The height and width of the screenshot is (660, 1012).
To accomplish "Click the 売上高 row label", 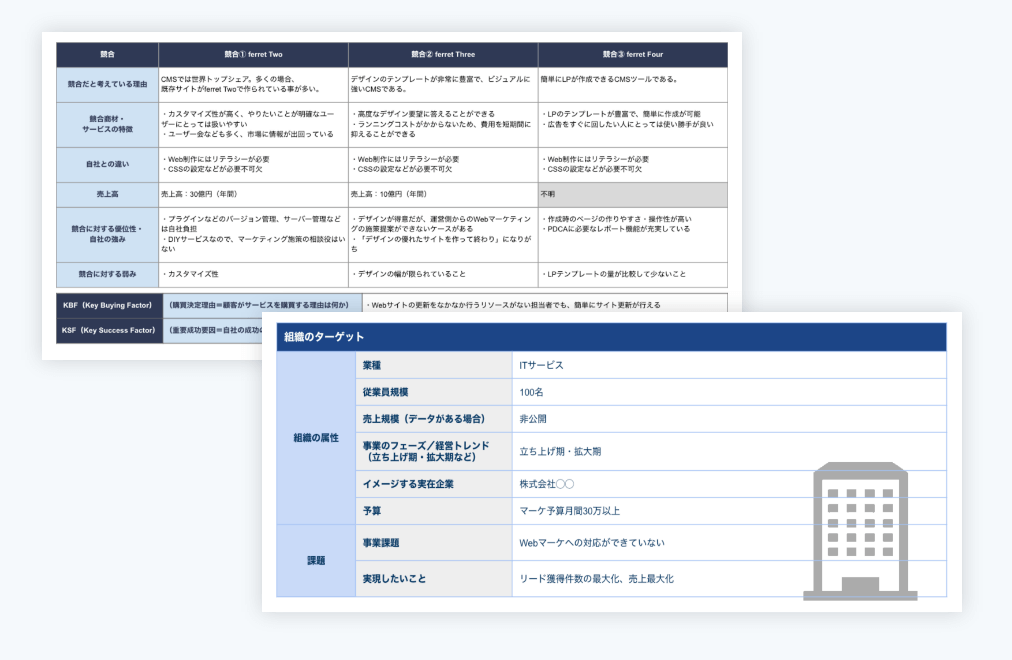I will tap(107, 194).
